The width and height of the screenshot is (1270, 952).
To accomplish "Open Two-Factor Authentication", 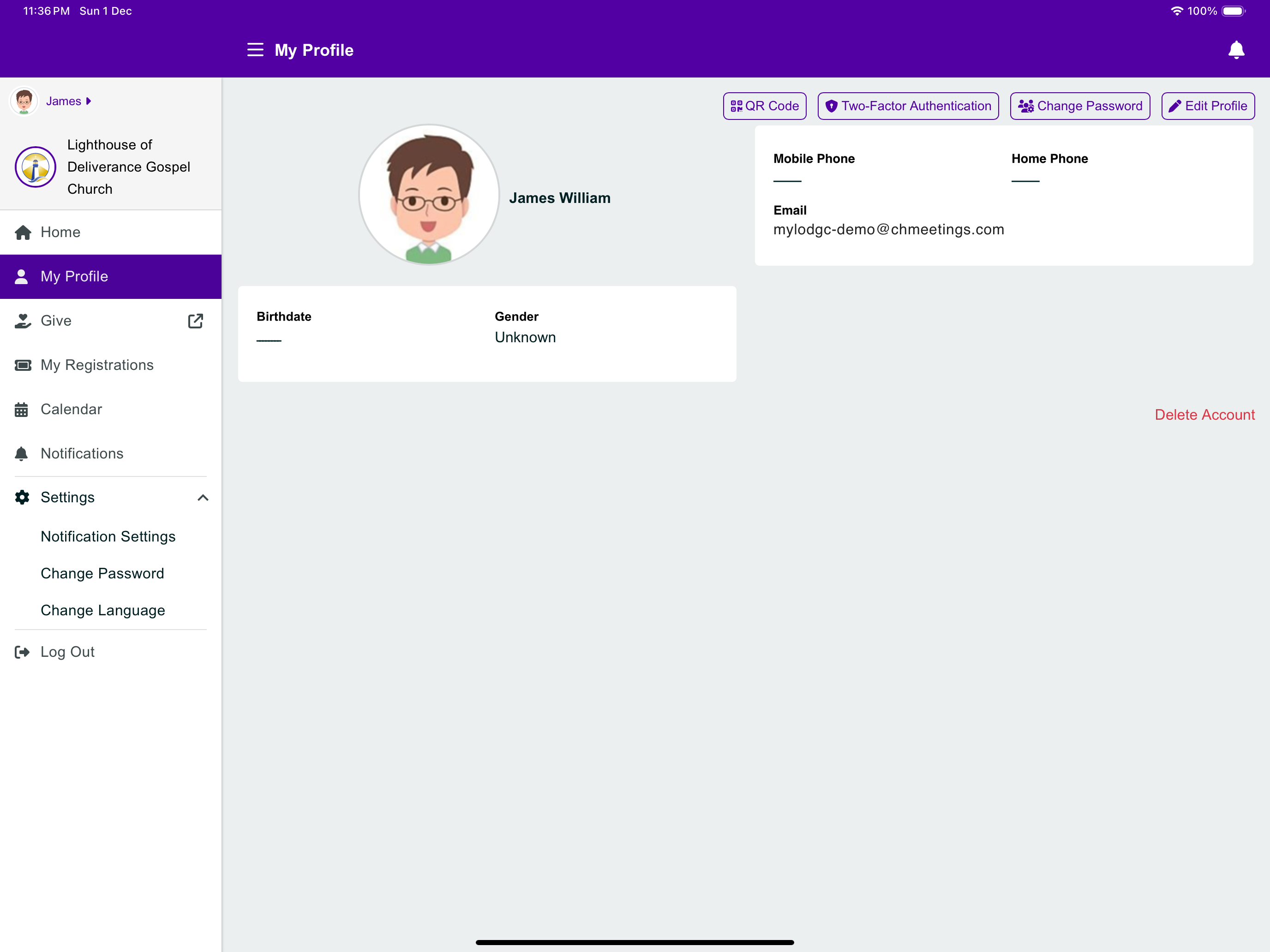I will tap(908, 106).
